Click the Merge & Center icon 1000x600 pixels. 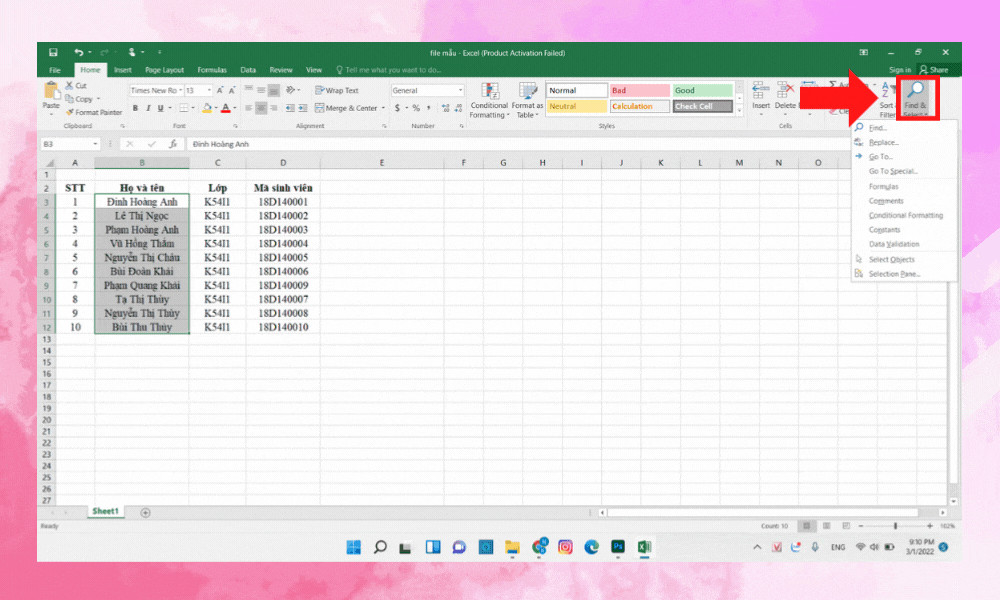346,108
